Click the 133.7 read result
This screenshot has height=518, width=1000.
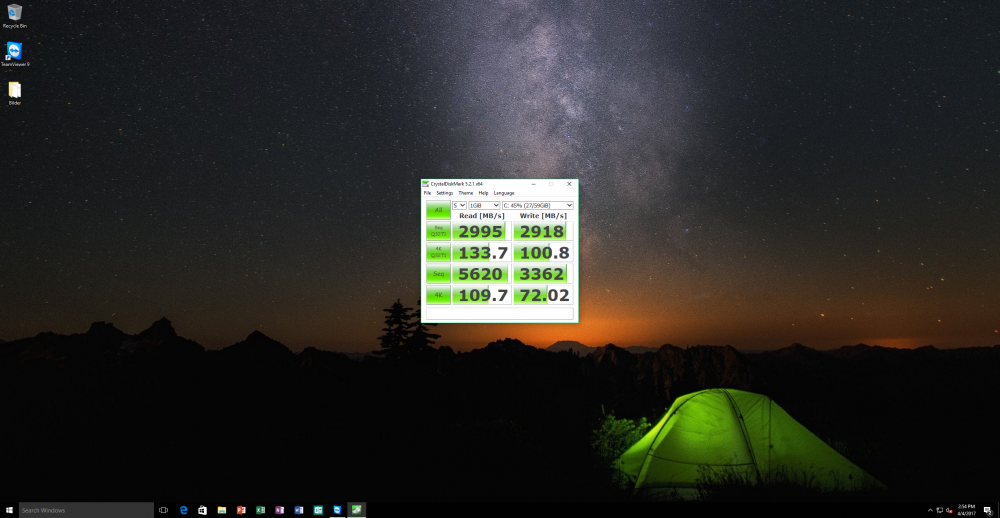pyautogui.click(x=482, y=252)
